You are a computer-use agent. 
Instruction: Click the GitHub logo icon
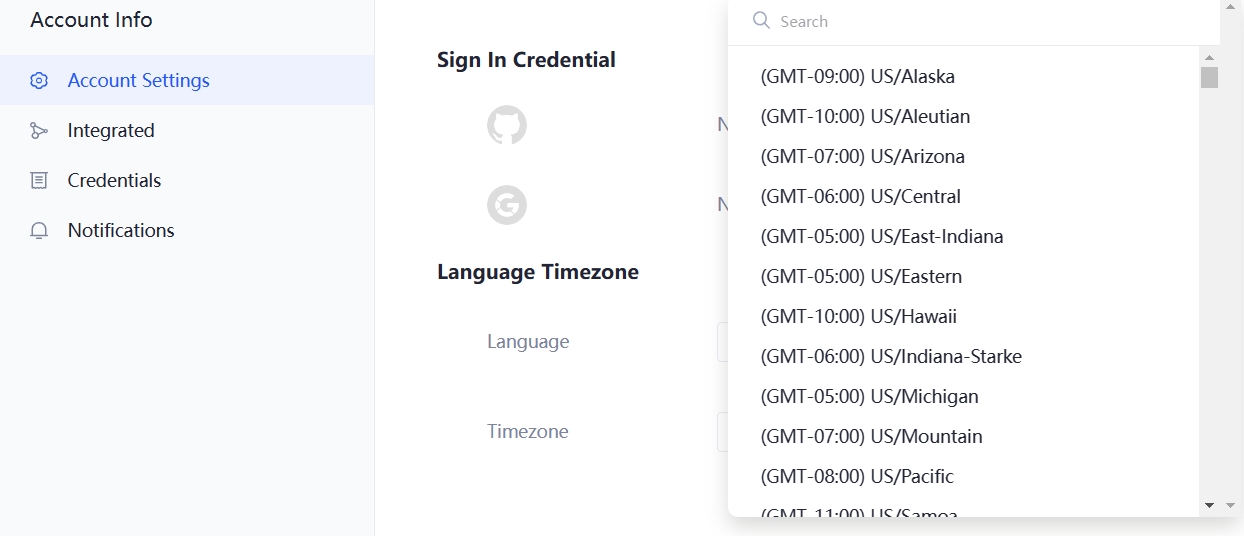507,126
